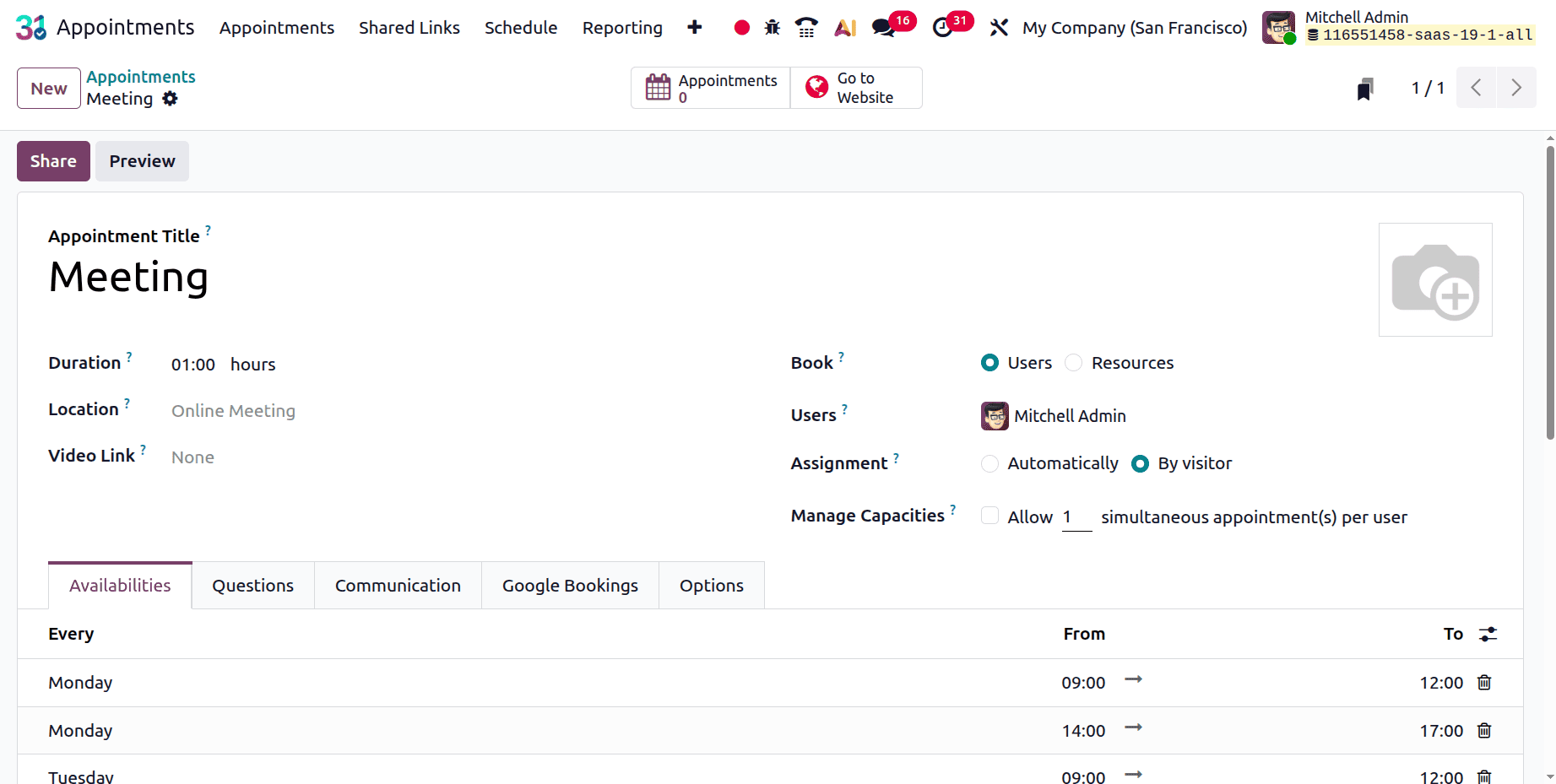Open the wrench and screwdriver tools icon
The width and height of the screenshot is (1556, 784).
pyautogui.click(x=999, y=28)
